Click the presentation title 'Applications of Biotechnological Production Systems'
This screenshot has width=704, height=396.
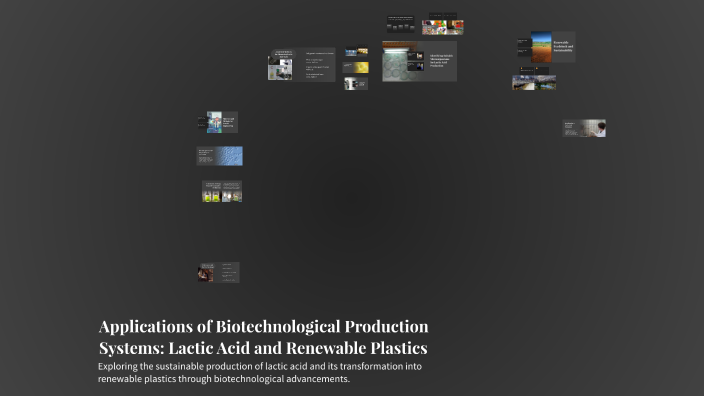coord(264,337)
